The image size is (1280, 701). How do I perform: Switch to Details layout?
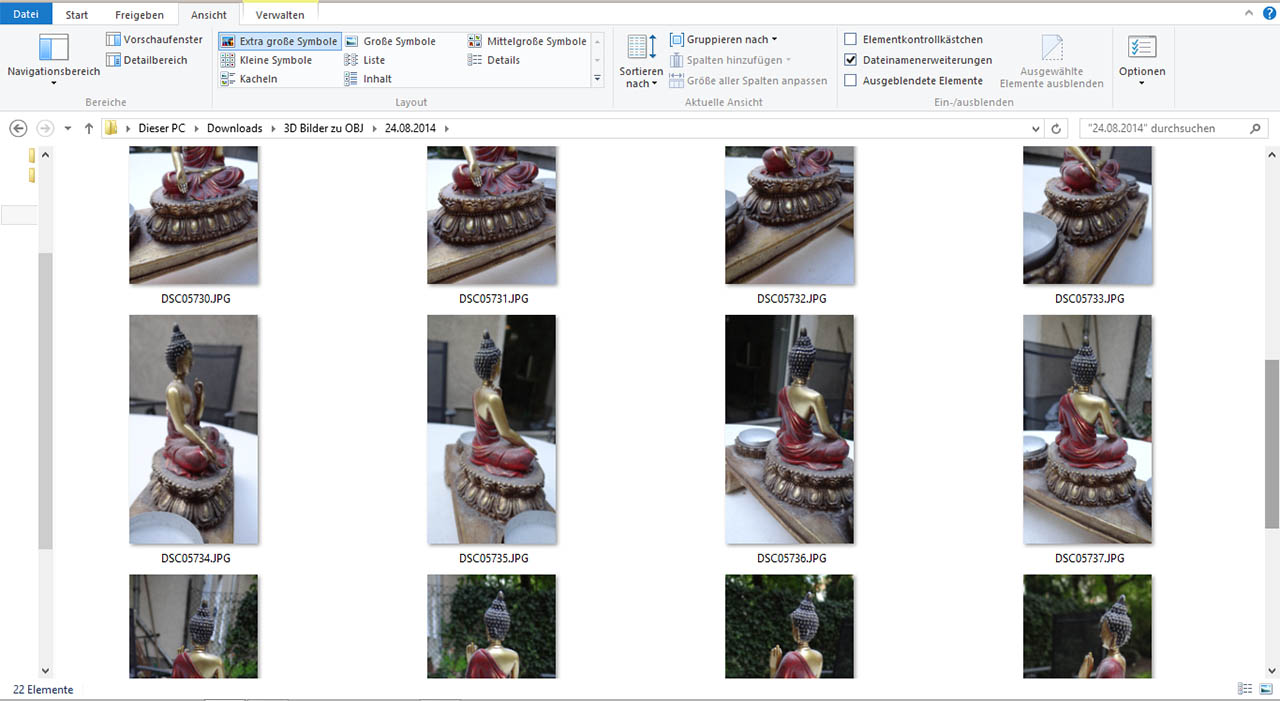click(x=494, y=60)
